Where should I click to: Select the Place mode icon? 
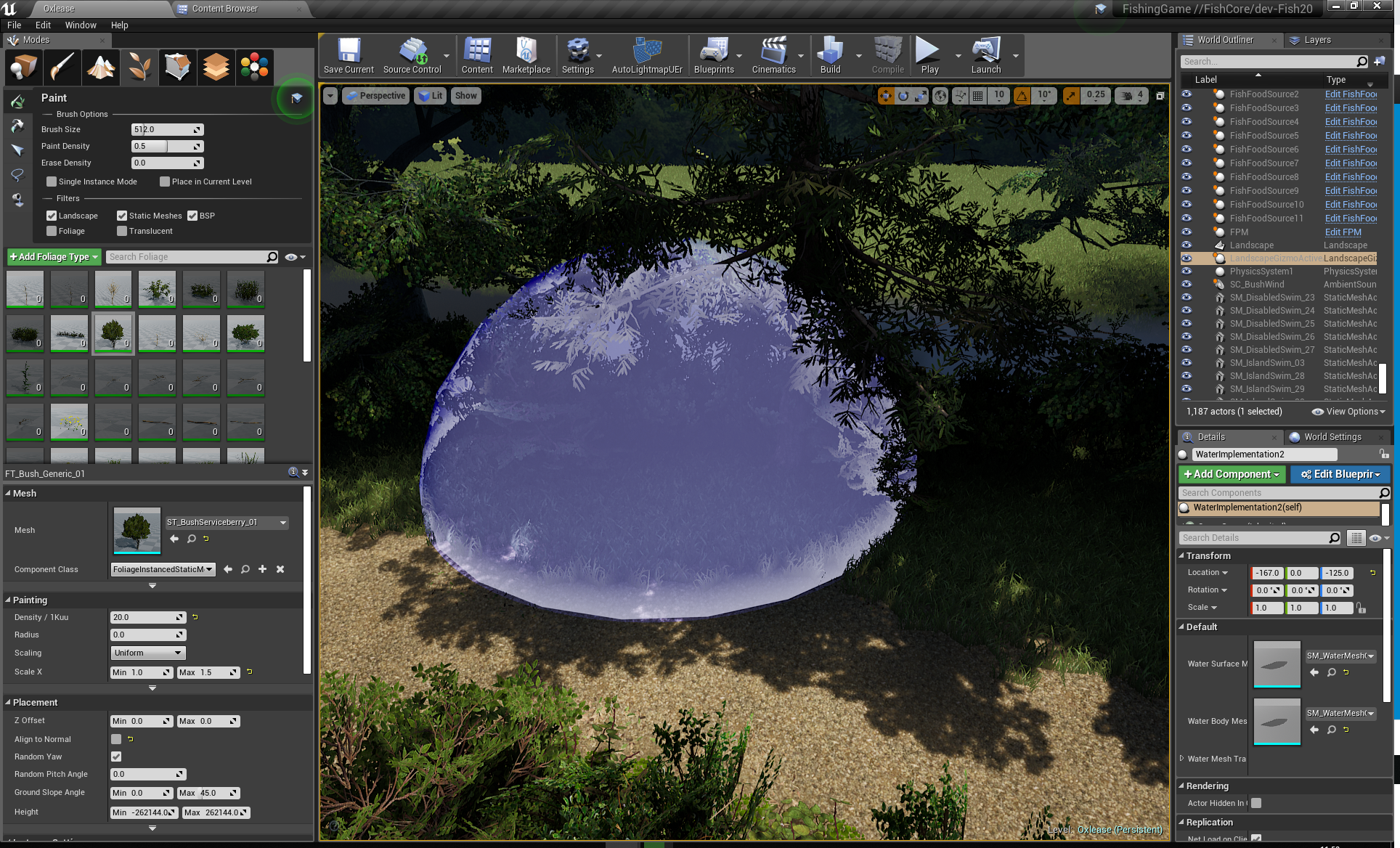coord(23,67)
